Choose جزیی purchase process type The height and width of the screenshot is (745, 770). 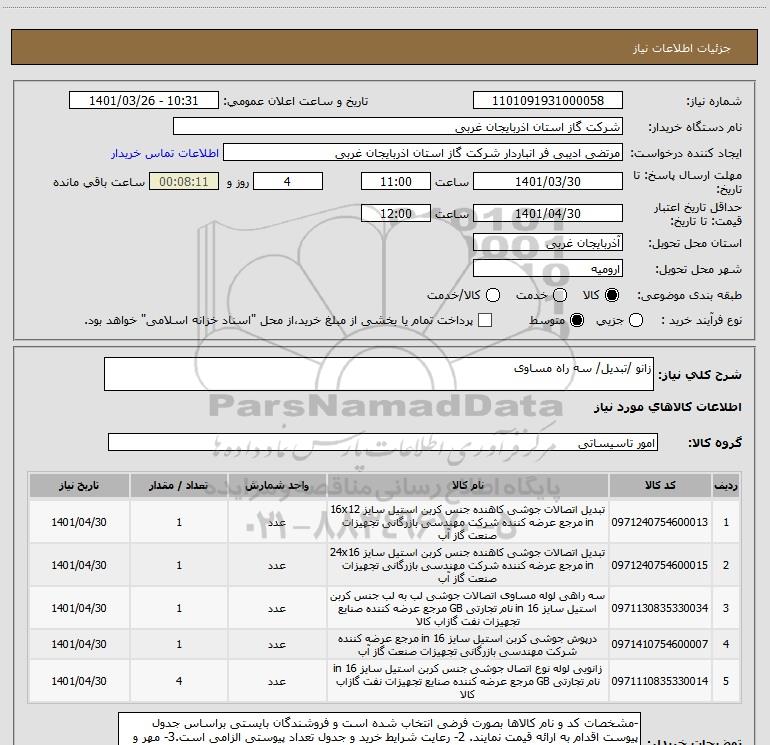[635, 320]
